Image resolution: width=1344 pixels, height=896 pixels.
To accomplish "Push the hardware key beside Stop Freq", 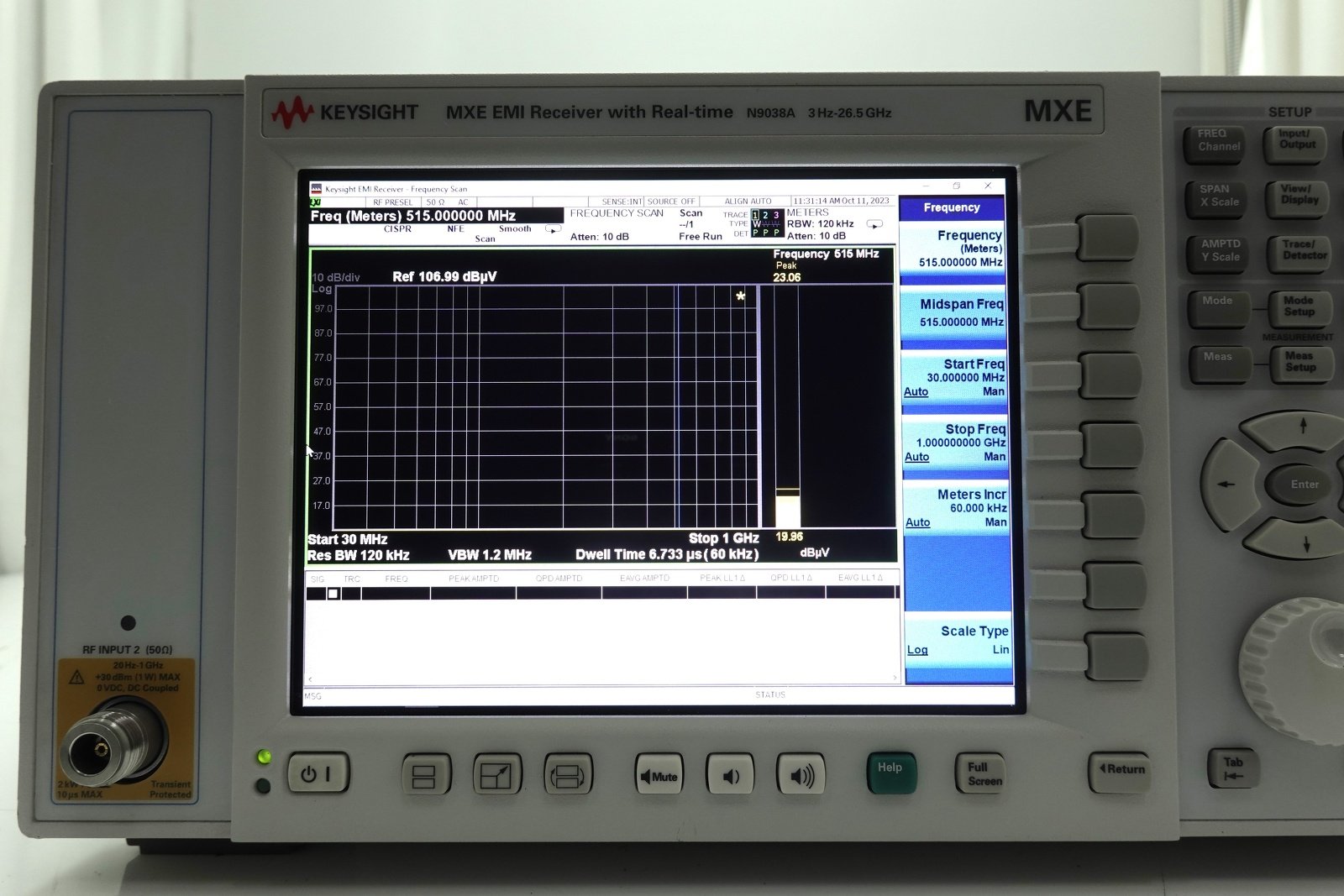I will click(x=1110, y=445).
